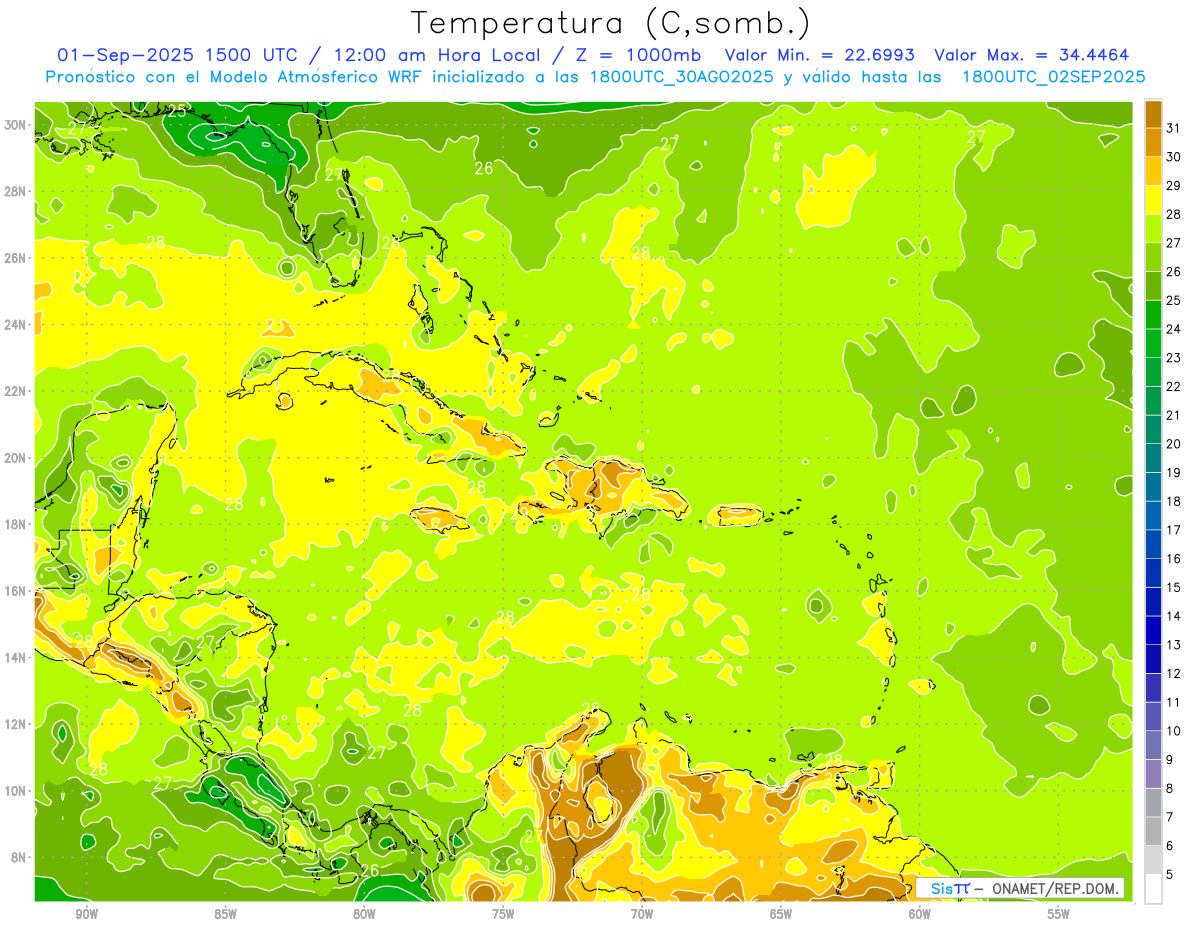
Task: Click the "75W" longitude axis label
Action: tap(503, 914)
